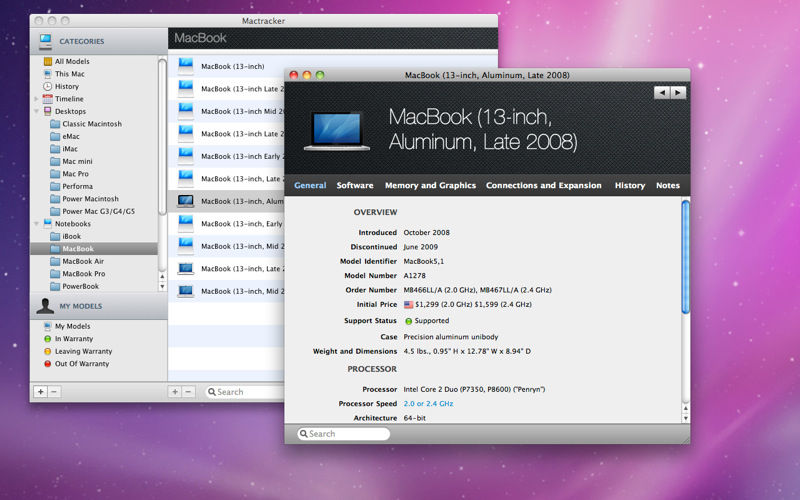Select the MacBook (13-inch Early row
The image size is (800, 500).
(226, 156)
